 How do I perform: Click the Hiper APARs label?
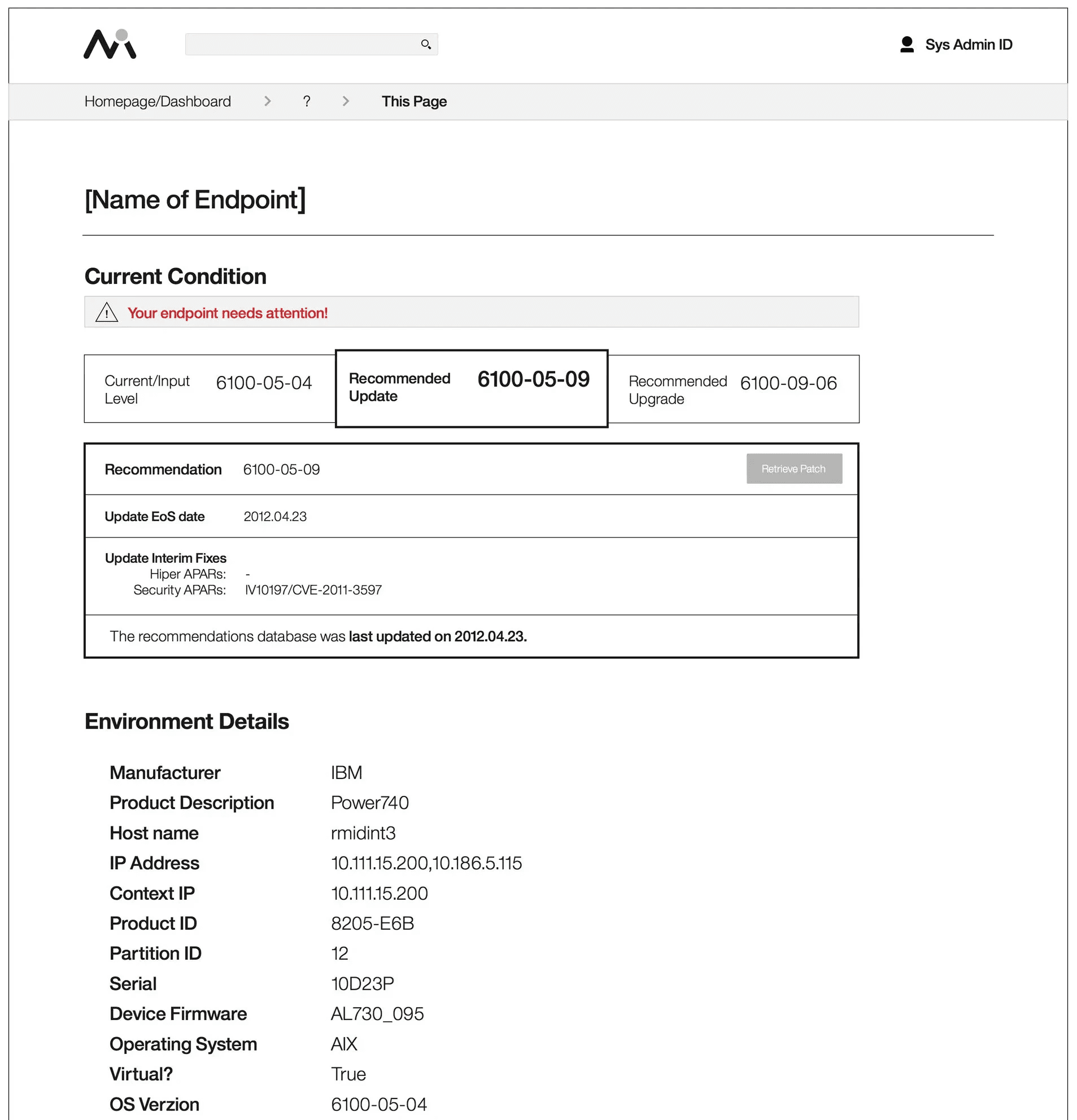click(188, 574)
